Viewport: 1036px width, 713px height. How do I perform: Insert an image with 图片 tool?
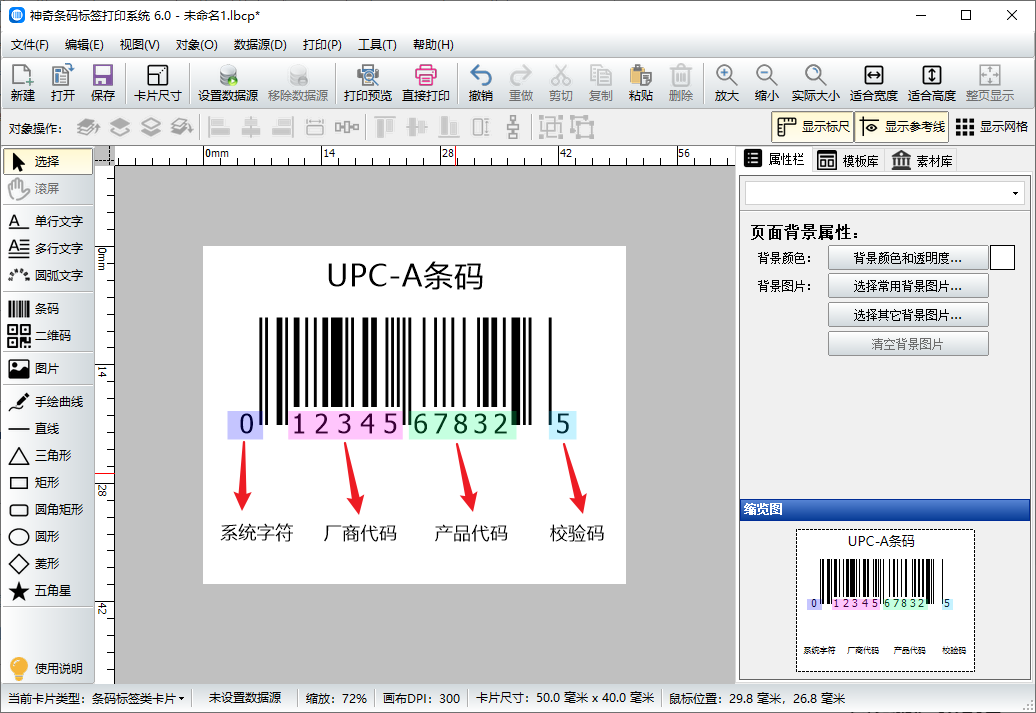[48, 369]
